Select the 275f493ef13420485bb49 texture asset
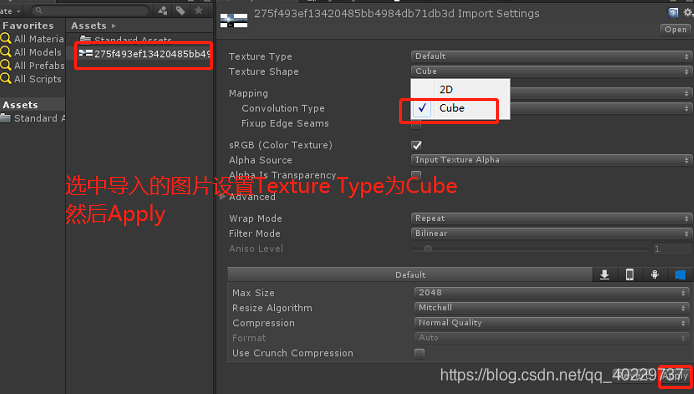The width and height of the screenshot is (694, 394). click(144, 54)
